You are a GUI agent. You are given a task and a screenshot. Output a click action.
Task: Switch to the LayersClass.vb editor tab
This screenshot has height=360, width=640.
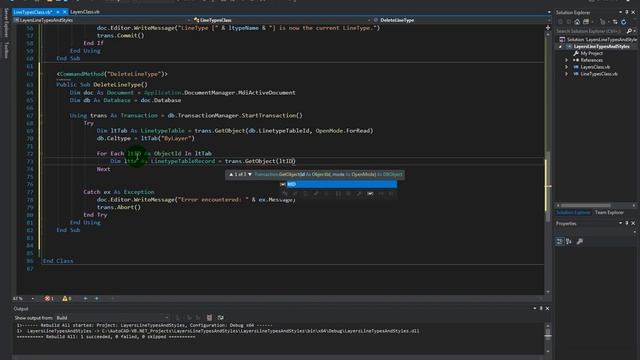click(x=85, y=12)
